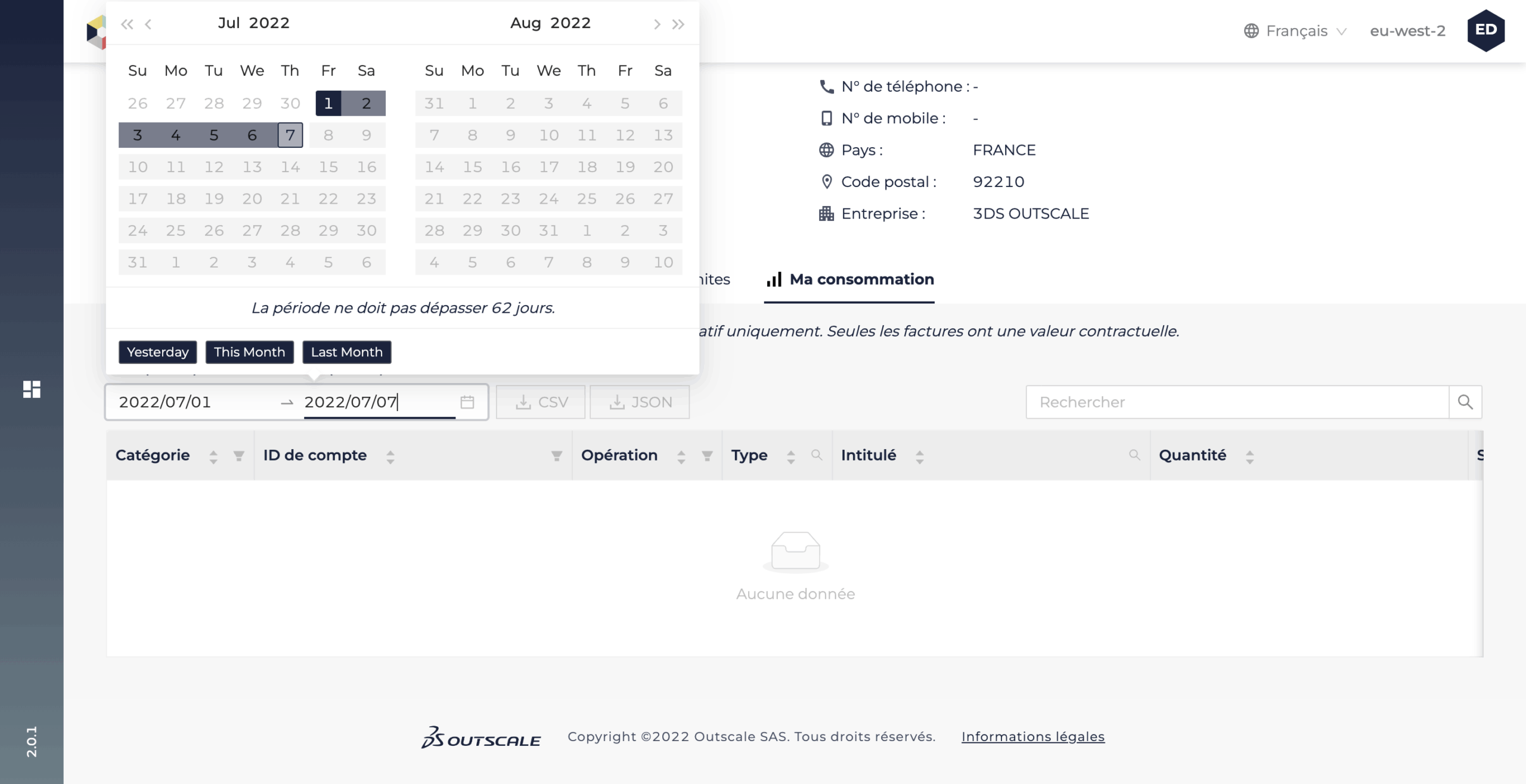Advance to next year double arrow
This screenshot has height=784, width=1526.
click(x=678, y=24)
